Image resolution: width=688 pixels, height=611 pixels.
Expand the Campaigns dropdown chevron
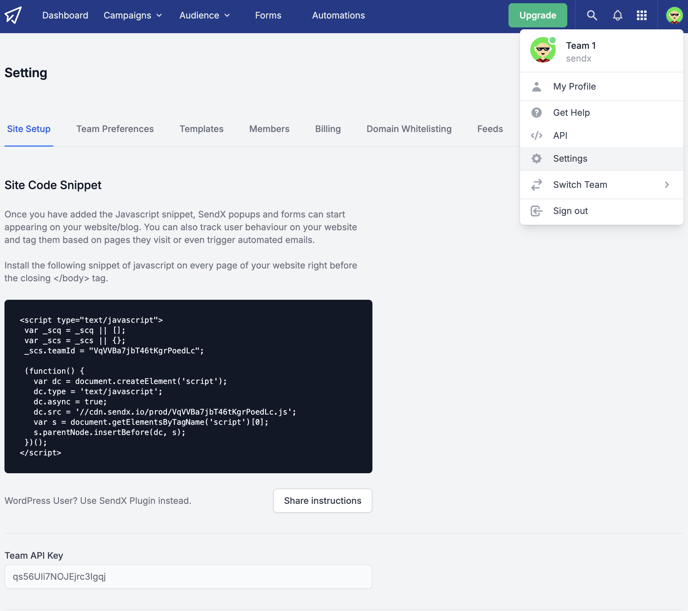pos(159,15)
